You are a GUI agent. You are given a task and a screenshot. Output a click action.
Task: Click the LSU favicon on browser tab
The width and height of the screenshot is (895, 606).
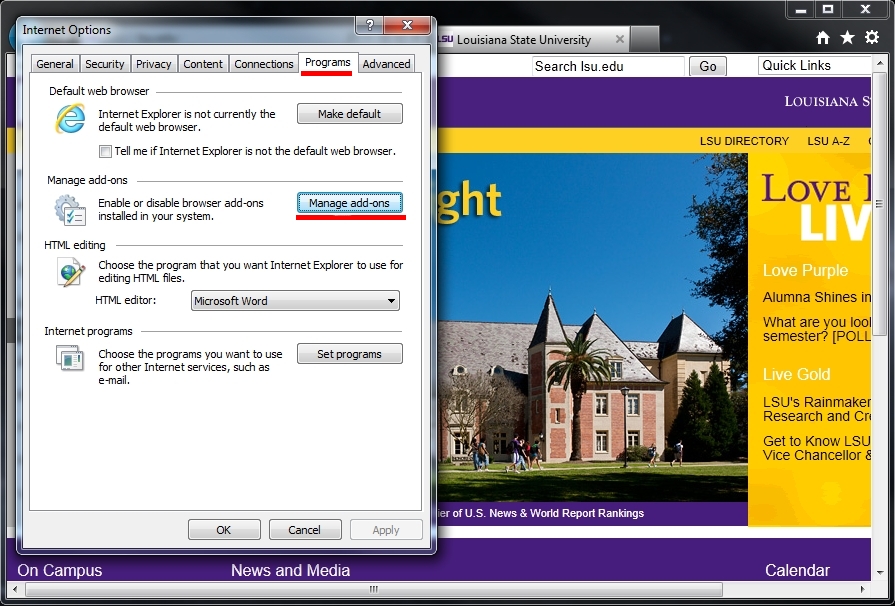(x=445, y=39)
